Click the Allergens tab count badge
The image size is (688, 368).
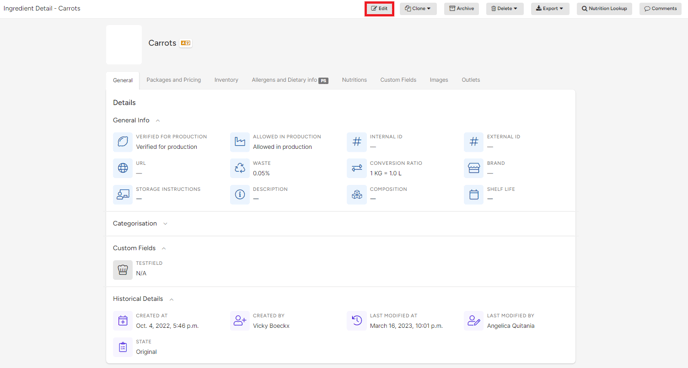click(x=323, y=80)
